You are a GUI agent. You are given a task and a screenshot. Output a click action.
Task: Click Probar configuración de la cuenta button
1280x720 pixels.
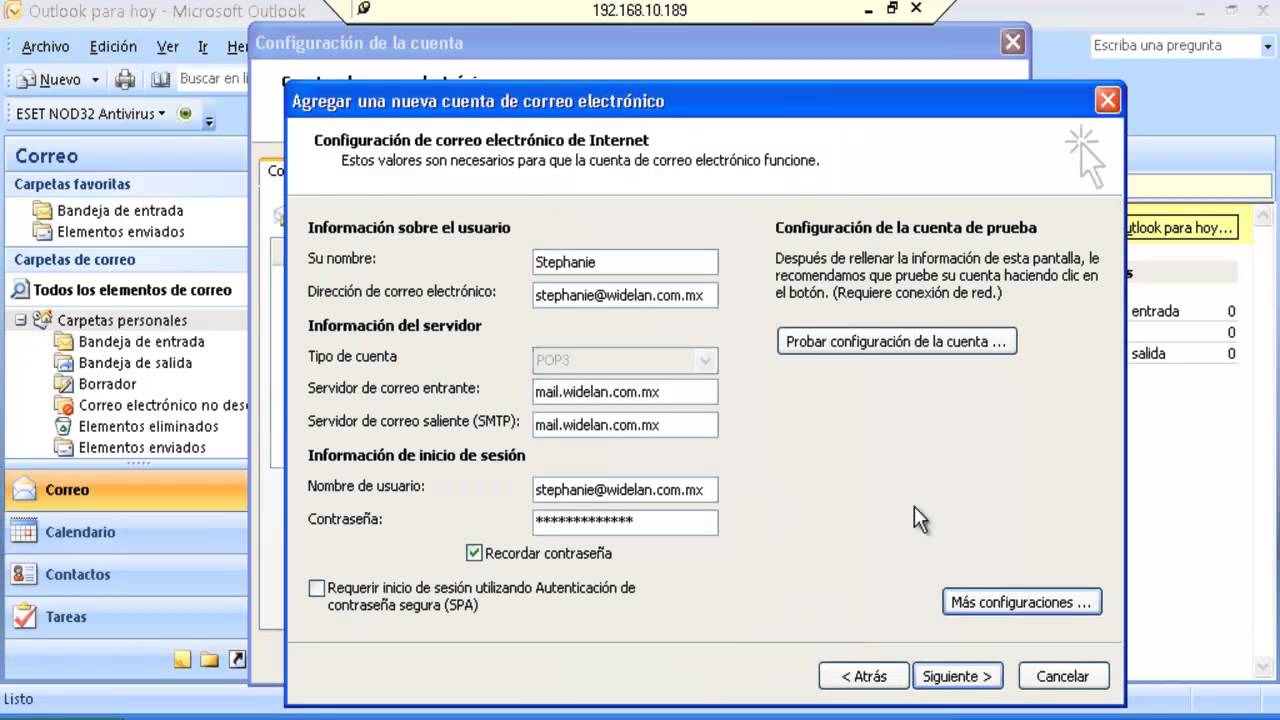[x=897, y=341]
